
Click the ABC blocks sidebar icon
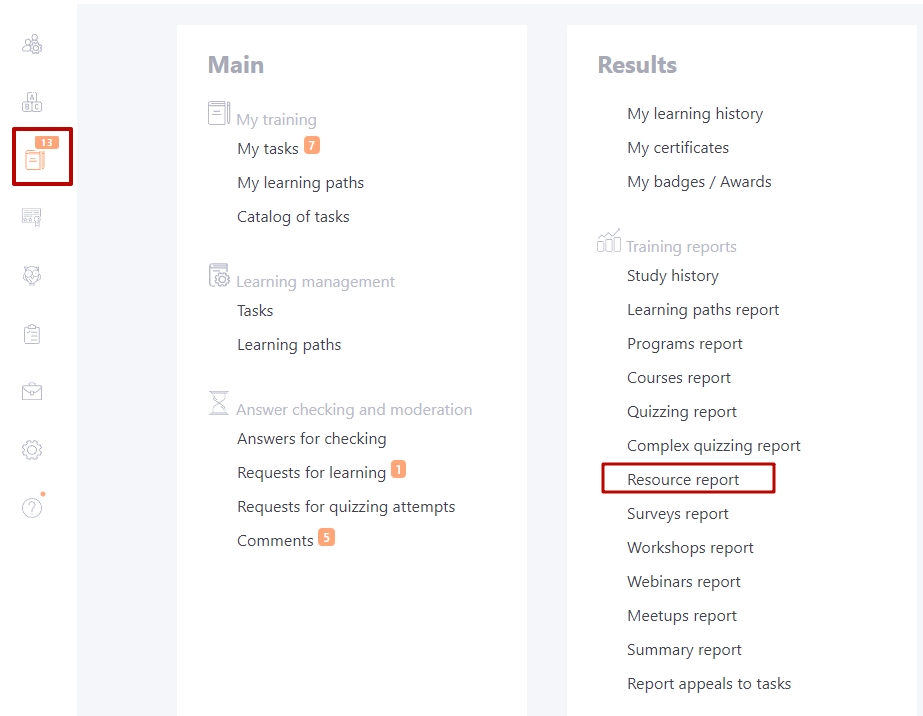tap(32, 101)
